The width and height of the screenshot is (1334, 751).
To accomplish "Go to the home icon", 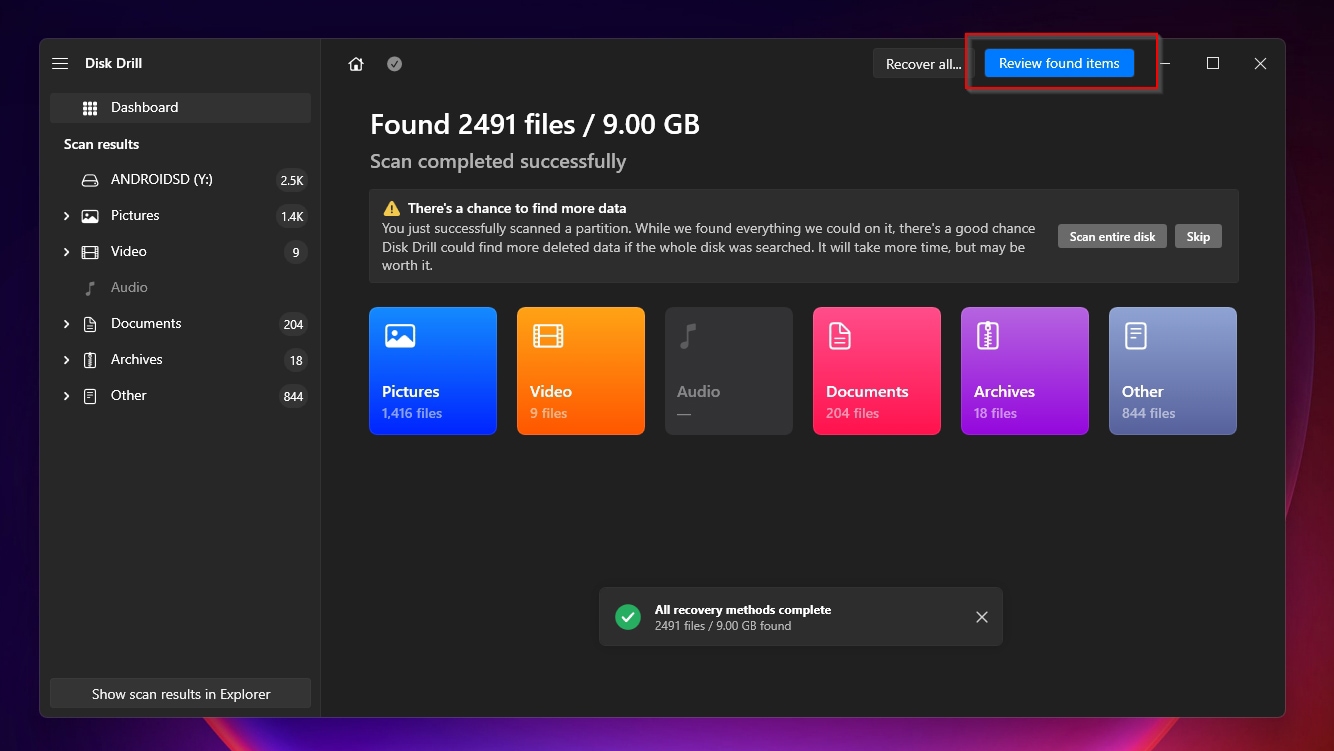I will [356, 64].
